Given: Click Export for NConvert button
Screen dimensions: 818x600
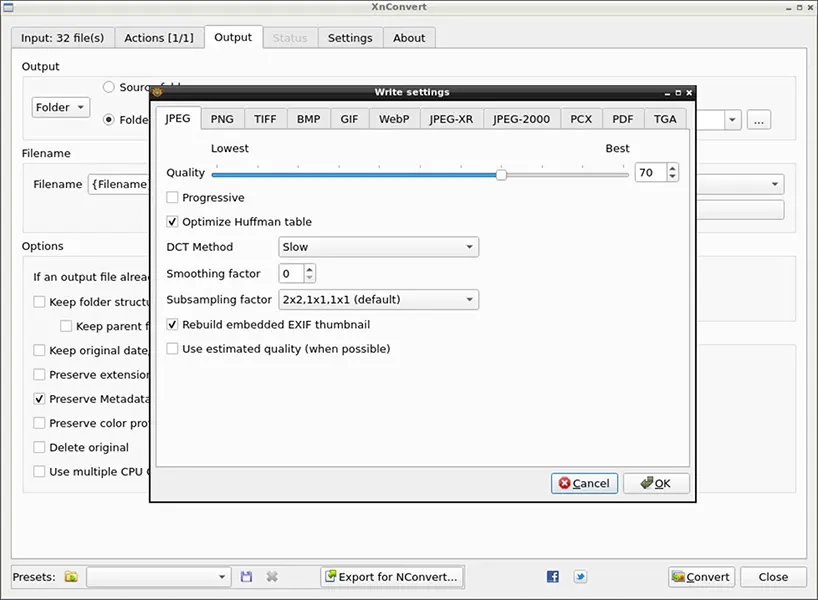Looking at the screenshot, I should click(392, 577).
